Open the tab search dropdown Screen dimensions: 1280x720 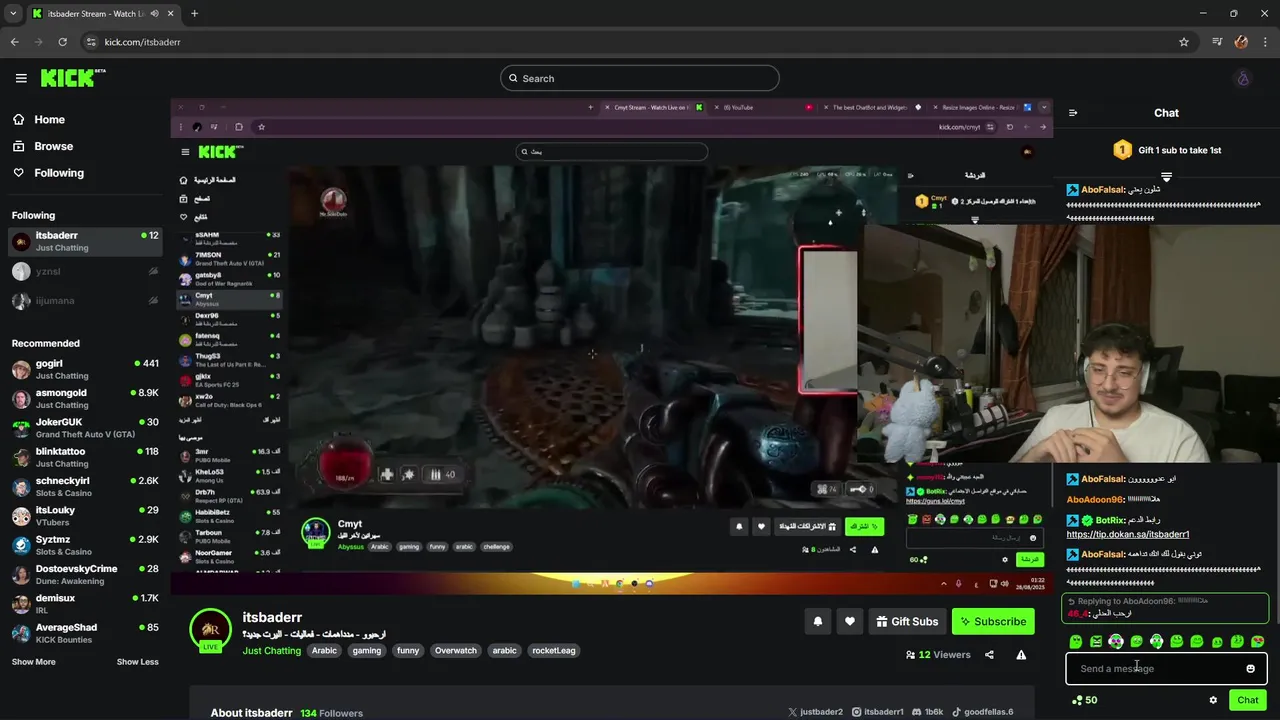(x=13, y=14)
